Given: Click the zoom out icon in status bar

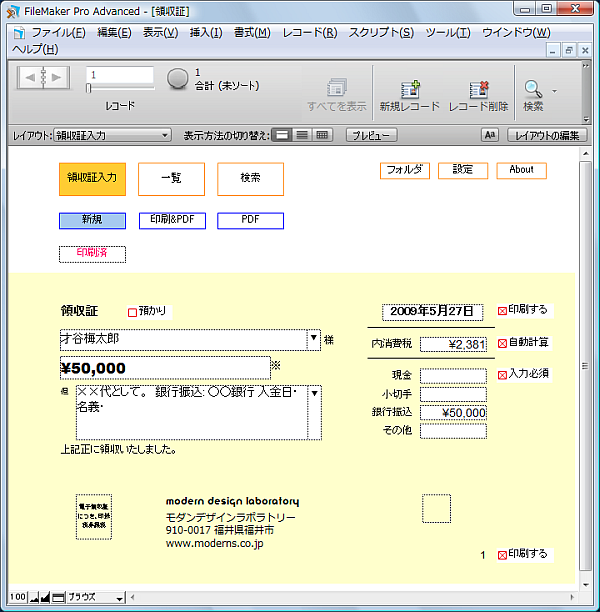Looking at the screenshot, I should (33, 597).
